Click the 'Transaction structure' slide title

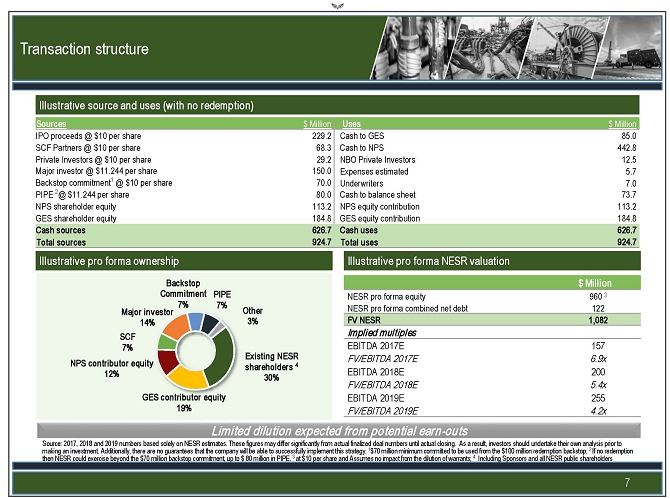point(84,49)
